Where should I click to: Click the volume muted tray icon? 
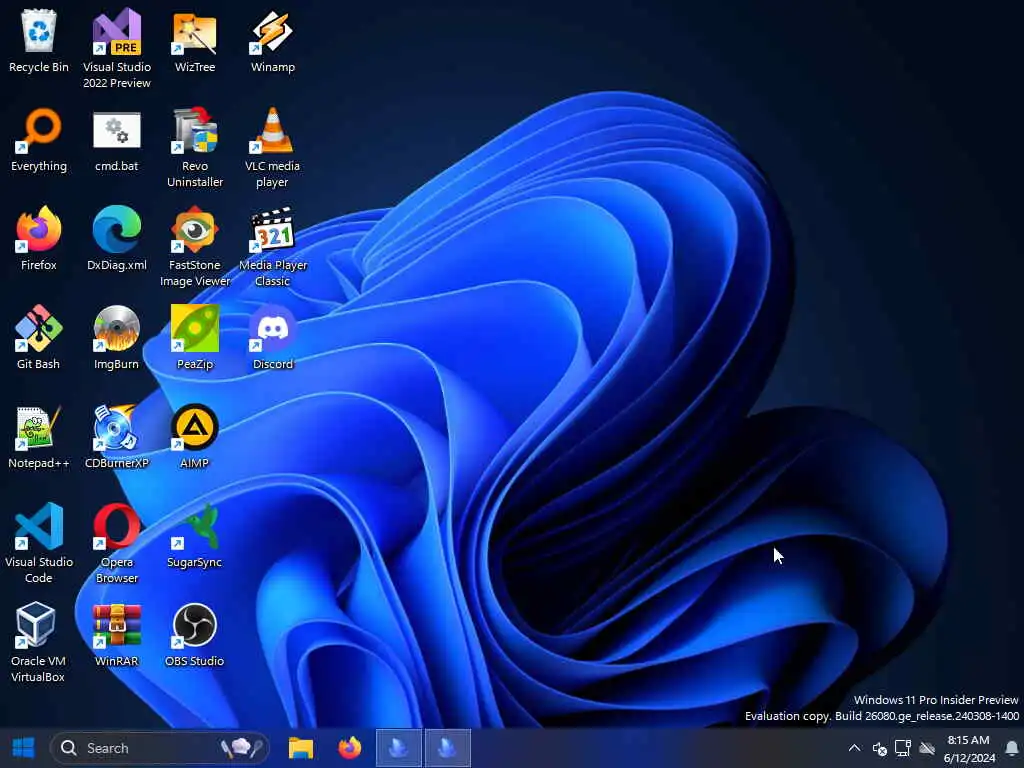pos(879,748)
